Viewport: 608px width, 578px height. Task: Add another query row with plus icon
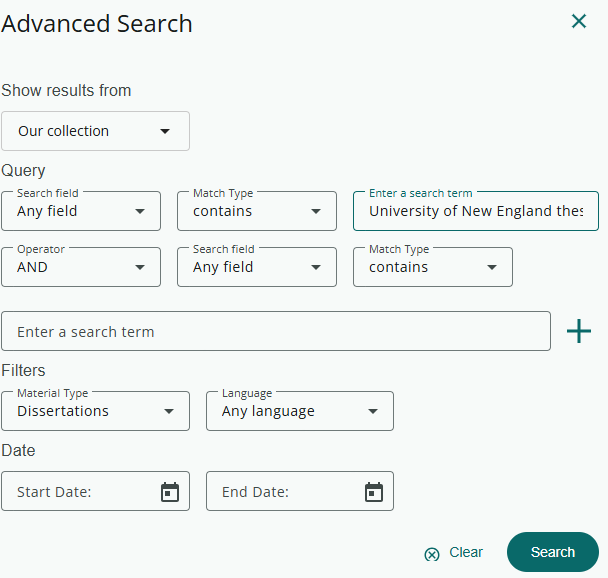[579, 331]
